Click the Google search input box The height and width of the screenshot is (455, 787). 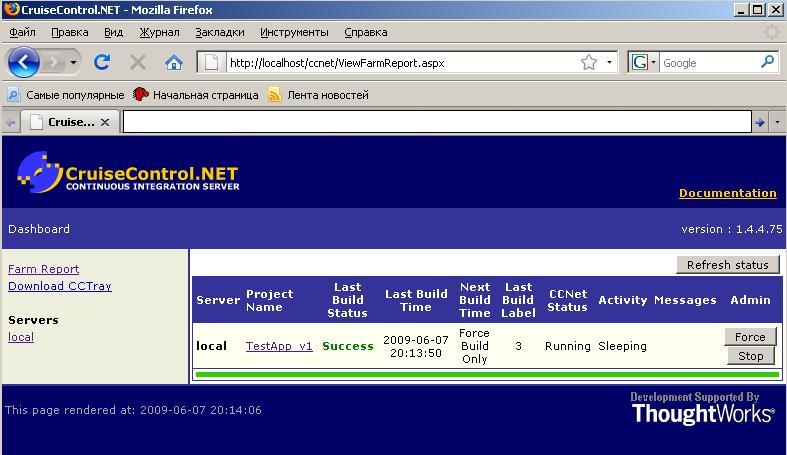[x=709, y=63]
